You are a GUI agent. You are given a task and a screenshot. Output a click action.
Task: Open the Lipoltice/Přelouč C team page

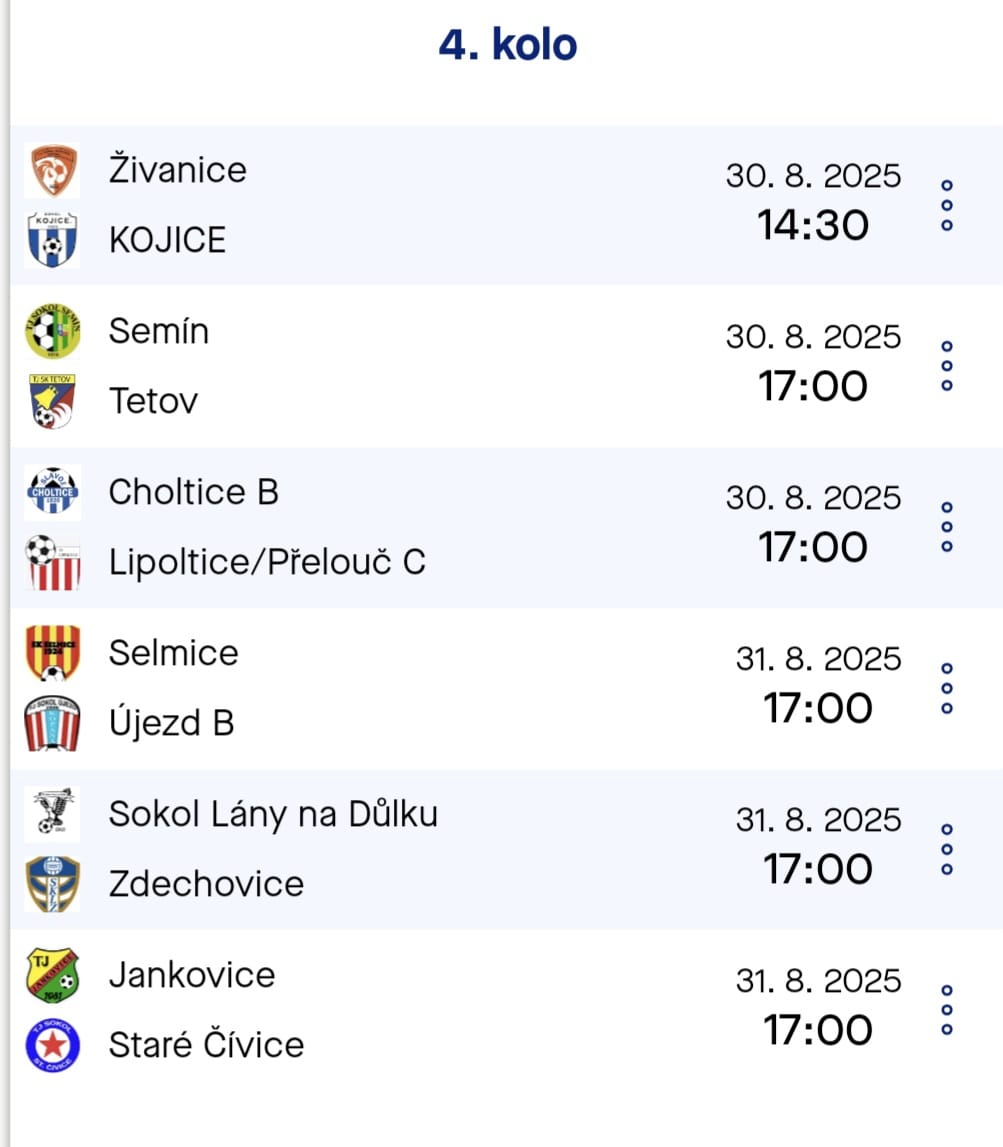[x=267, y=563]
